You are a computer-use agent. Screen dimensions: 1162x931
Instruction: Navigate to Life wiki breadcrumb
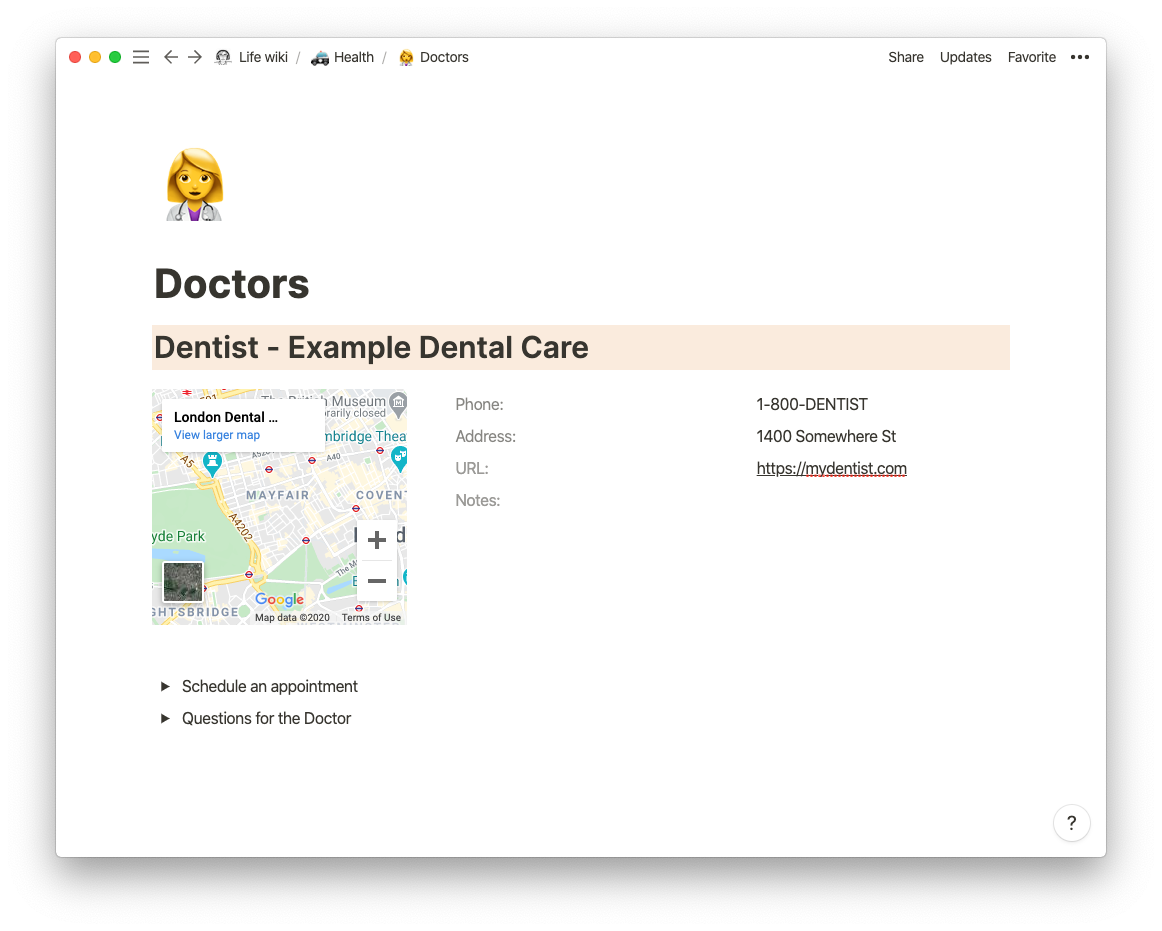click(263, 57)
